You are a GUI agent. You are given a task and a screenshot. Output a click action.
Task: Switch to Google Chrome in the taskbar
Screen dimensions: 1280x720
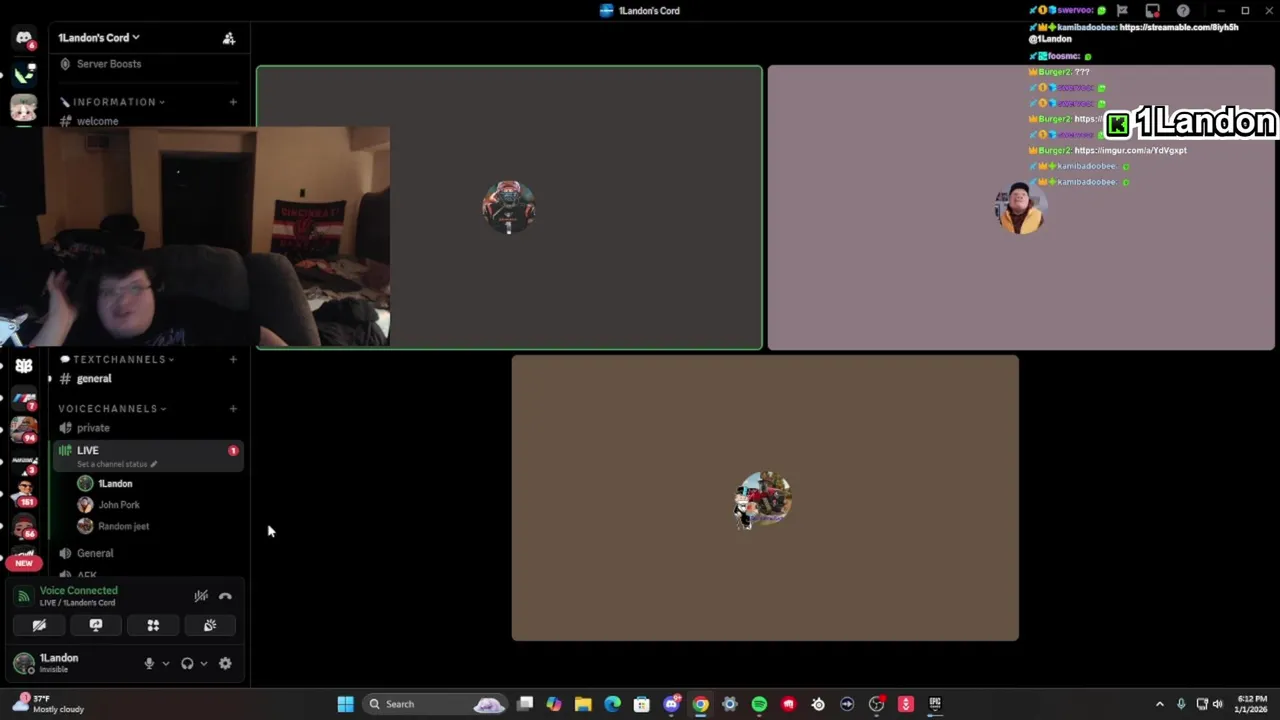coord(700,704)
